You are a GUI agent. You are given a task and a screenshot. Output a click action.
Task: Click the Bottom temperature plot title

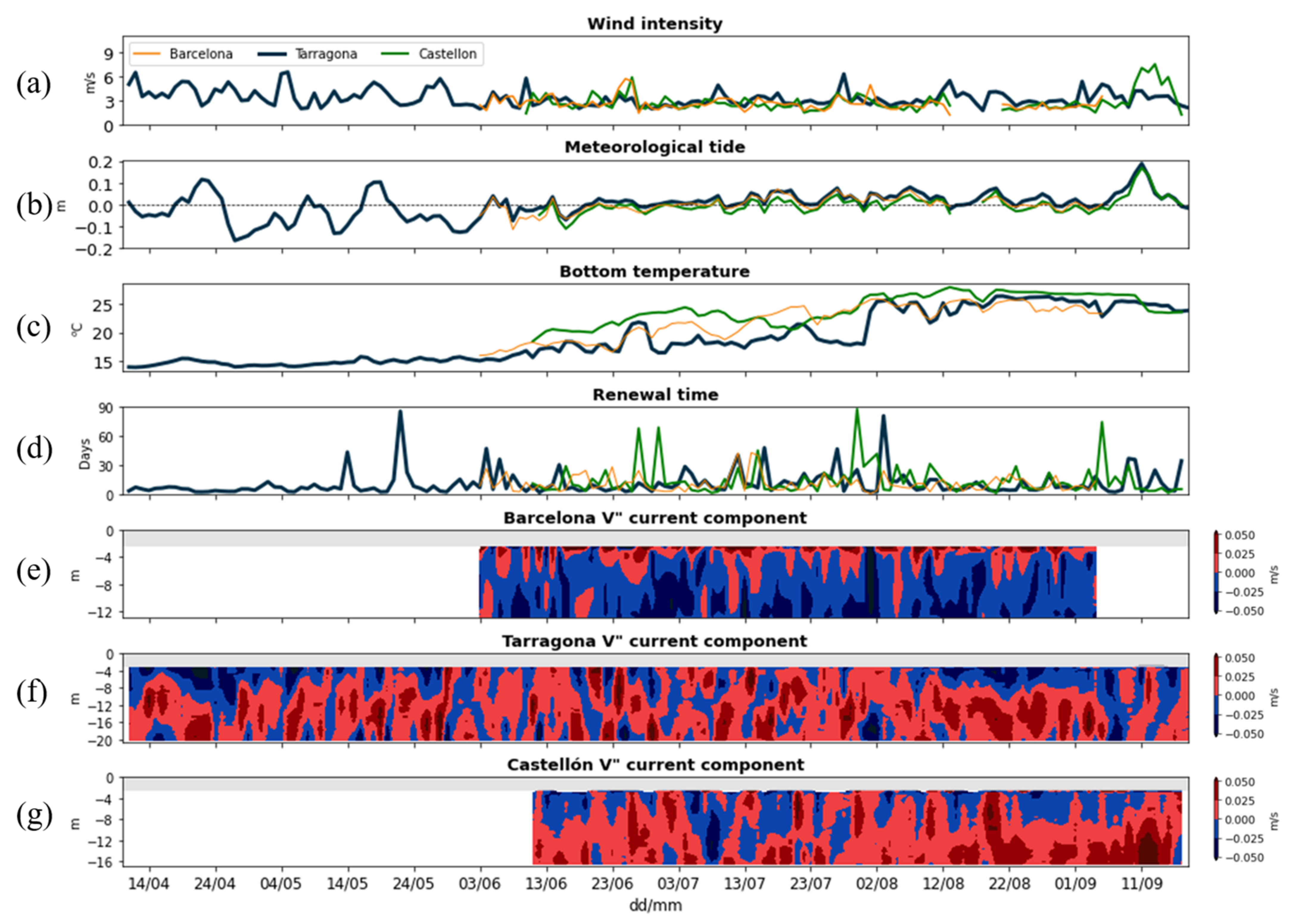pos(655,271)
